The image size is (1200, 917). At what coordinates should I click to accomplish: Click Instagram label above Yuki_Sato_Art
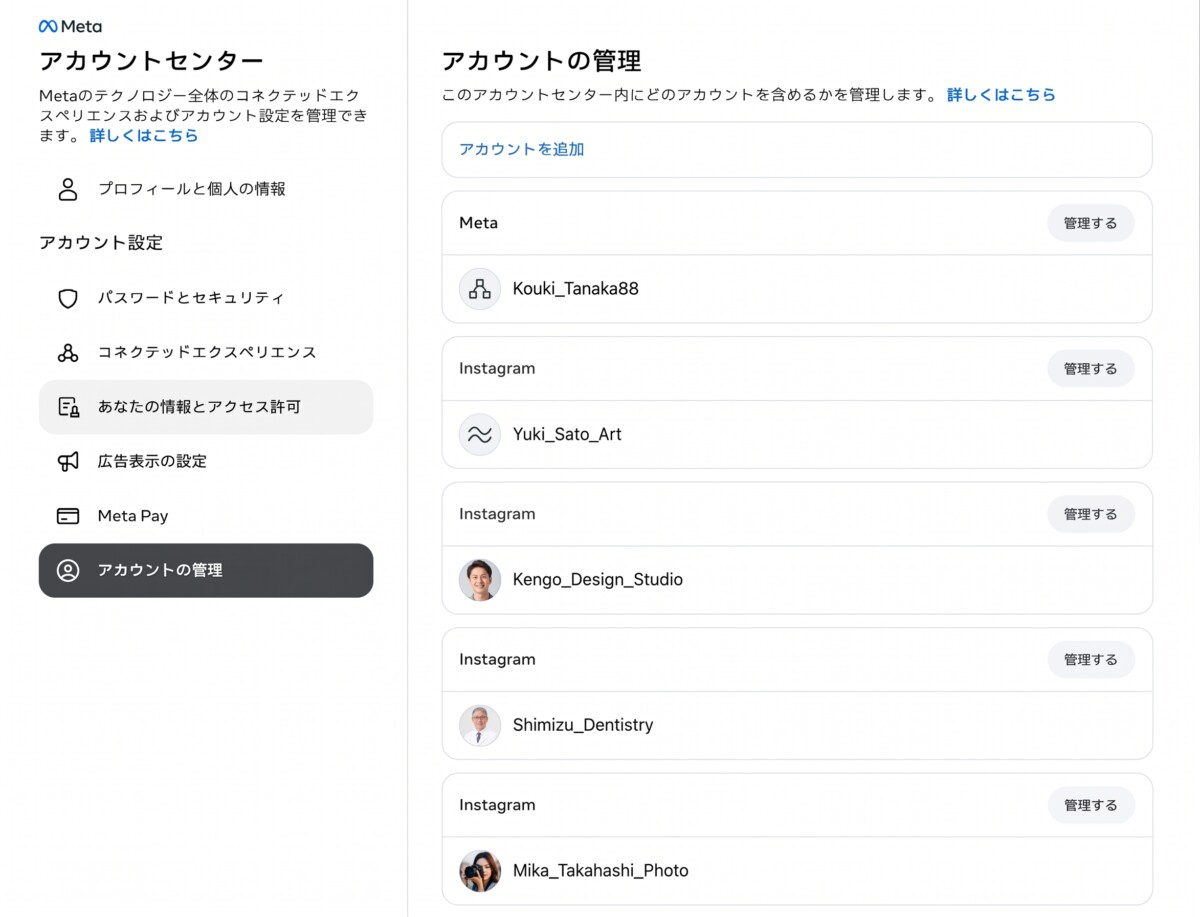tap(497, 368)
